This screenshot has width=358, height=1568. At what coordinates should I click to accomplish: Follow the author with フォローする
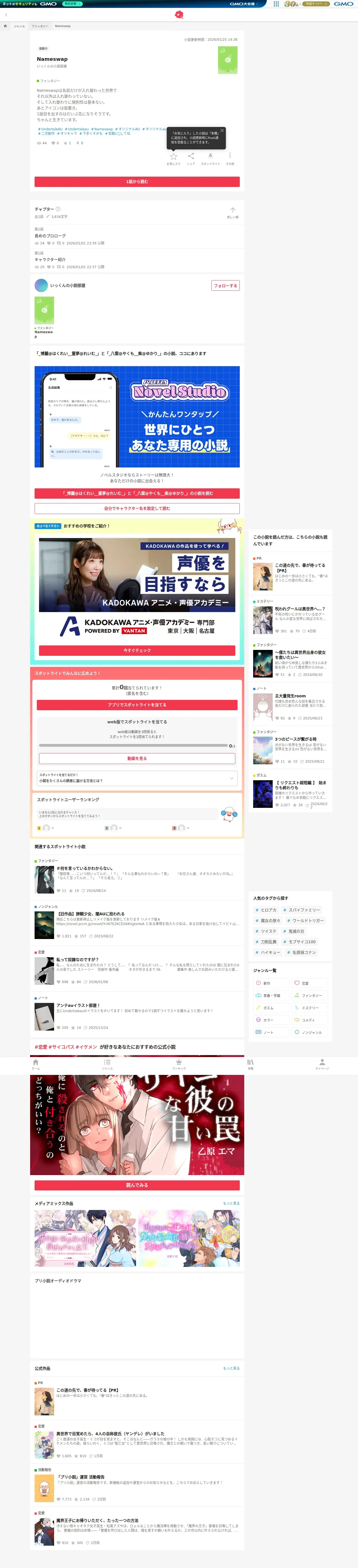(x=226, y=285)
